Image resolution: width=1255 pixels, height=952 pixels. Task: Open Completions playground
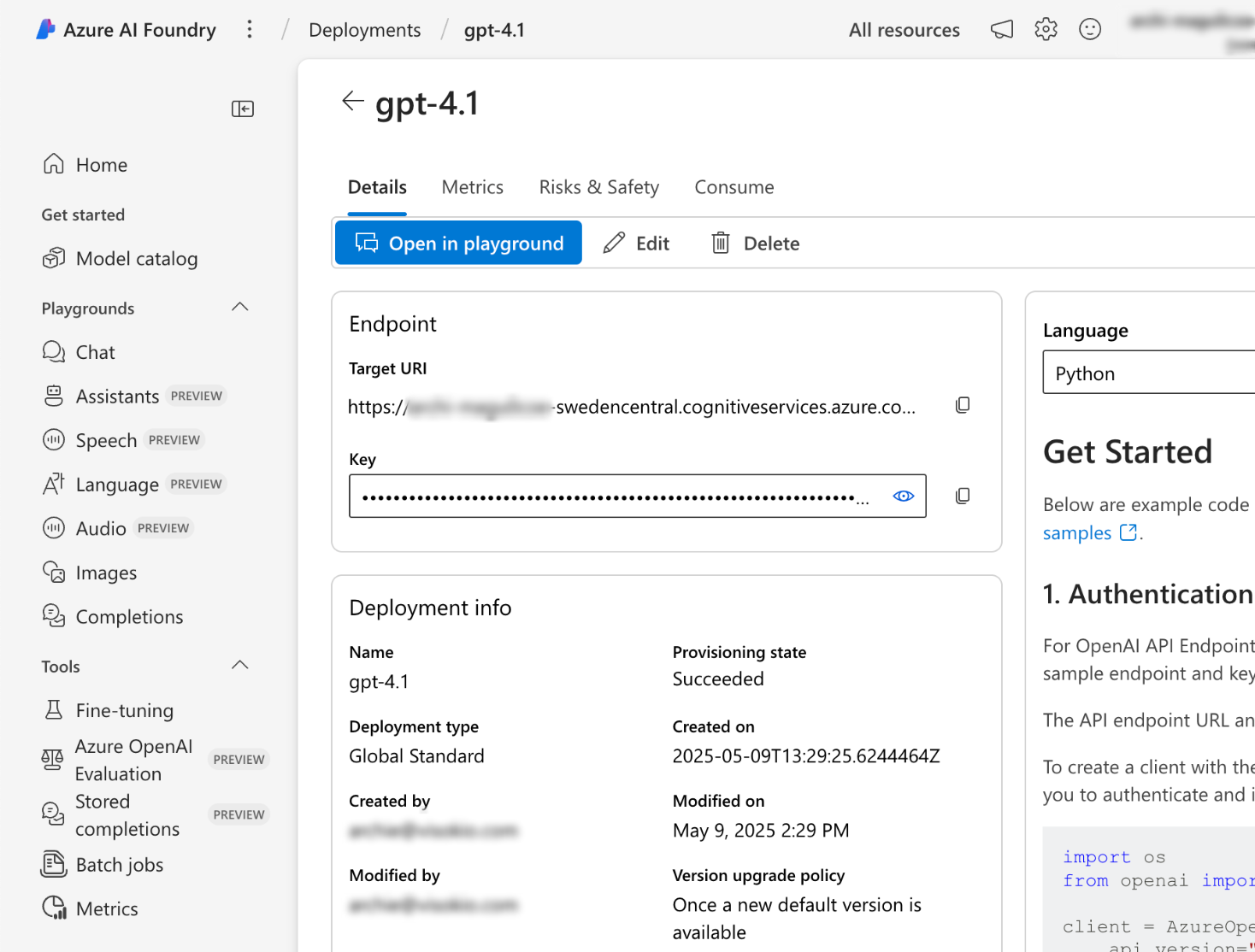point(113,617)
